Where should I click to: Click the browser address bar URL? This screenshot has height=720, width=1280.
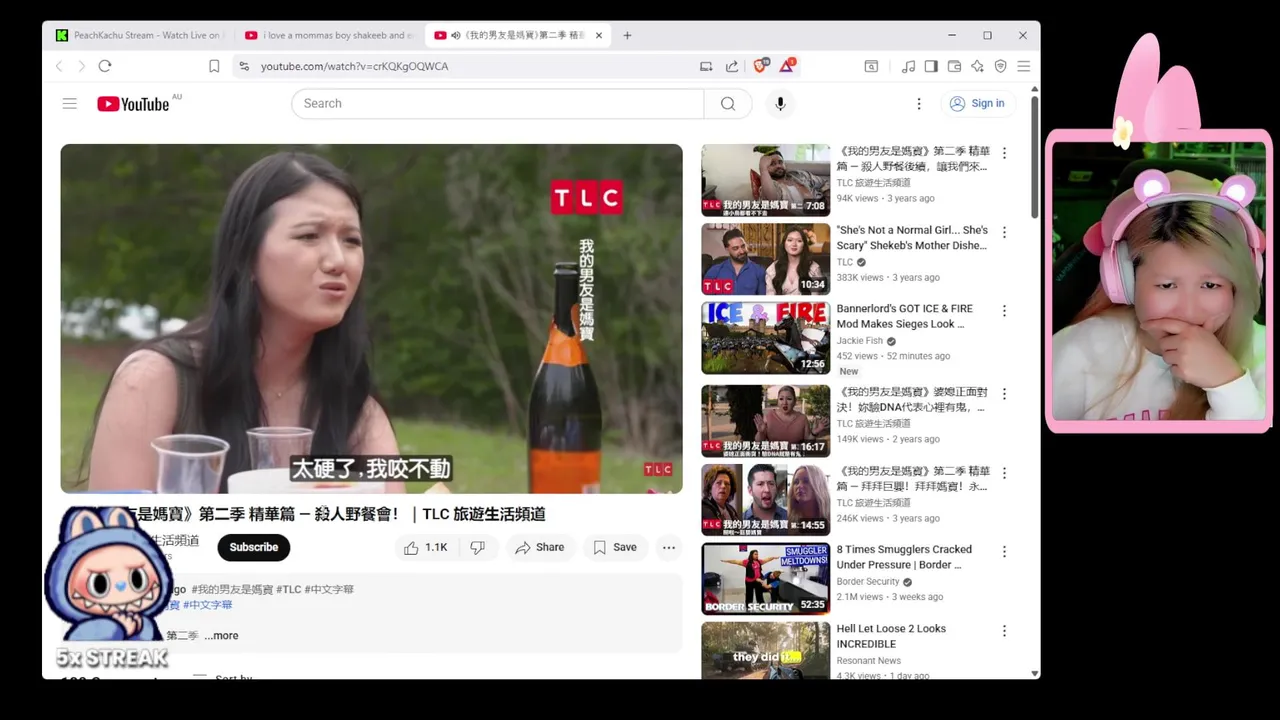[355, 66]
